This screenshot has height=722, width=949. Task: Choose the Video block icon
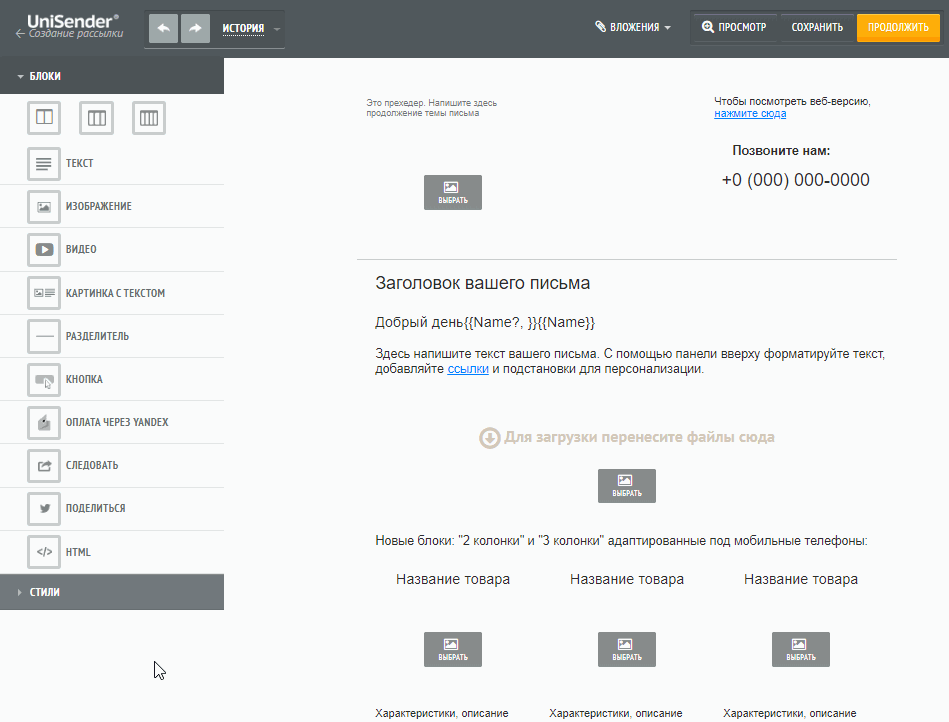point(44,250)
